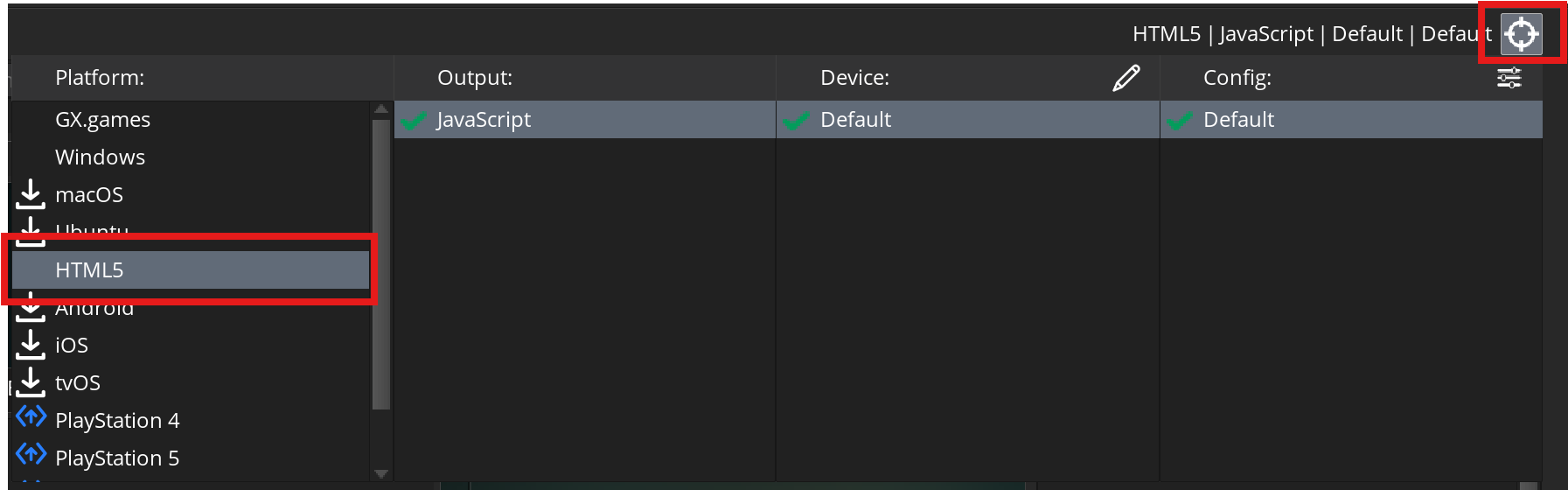Choose the GX.games platform
The image size is (1568, 490).
coord(102,120)
